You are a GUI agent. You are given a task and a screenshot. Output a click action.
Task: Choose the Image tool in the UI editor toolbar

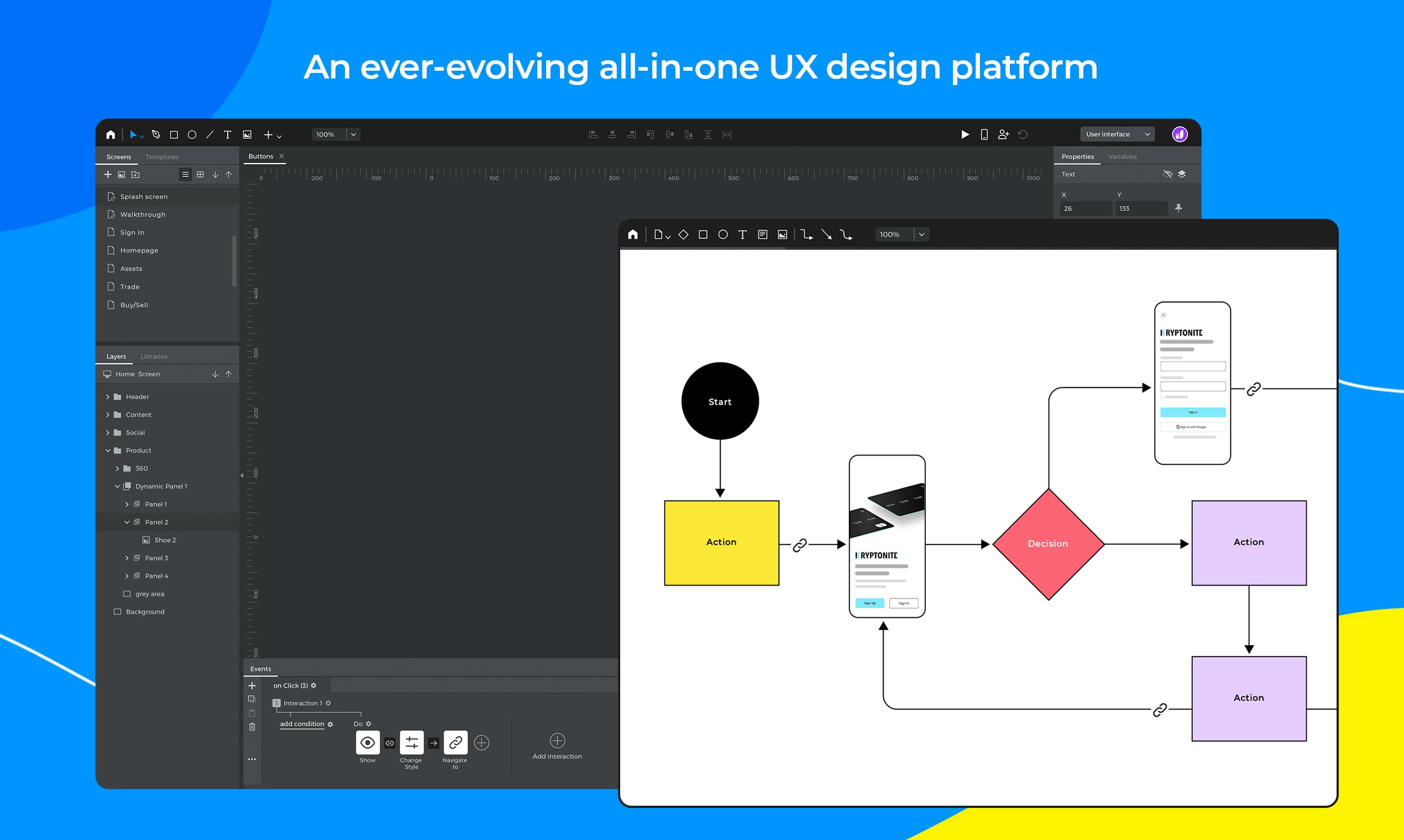pyautogui.click(x=247, y=135)
